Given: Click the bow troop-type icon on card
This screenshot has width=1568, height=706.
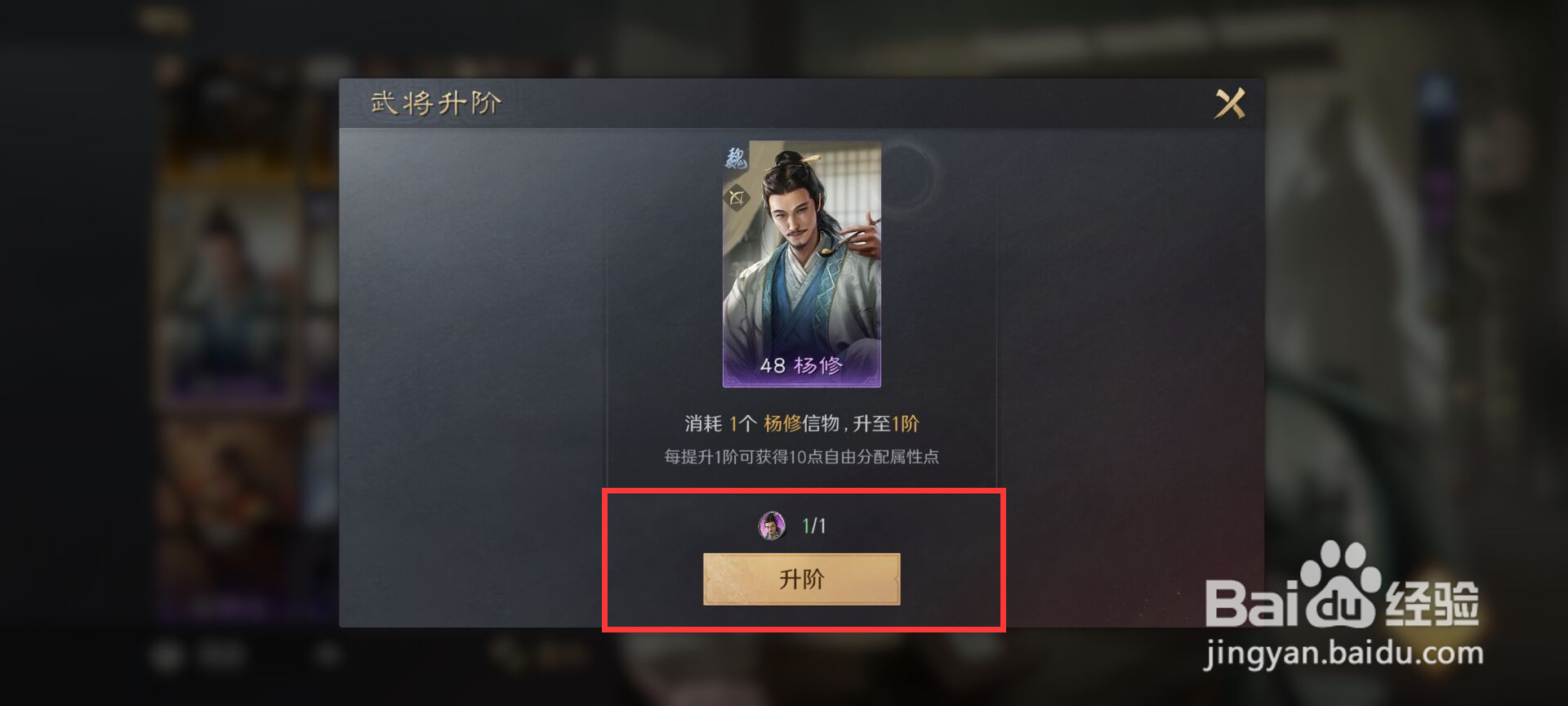Looking at the screenshot, I should (x=737, y=198).
